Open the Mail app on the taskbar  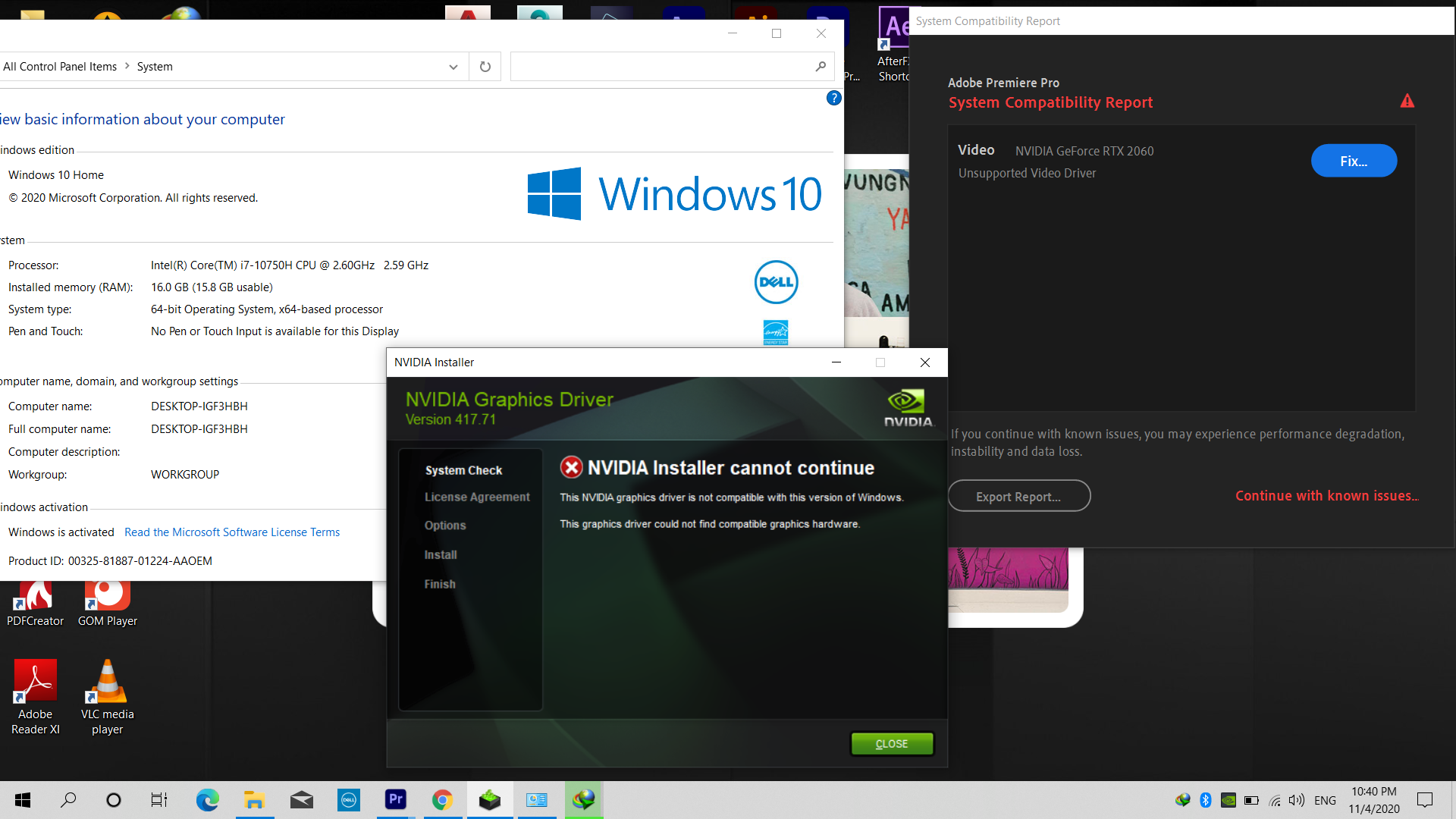pos(302,800)
